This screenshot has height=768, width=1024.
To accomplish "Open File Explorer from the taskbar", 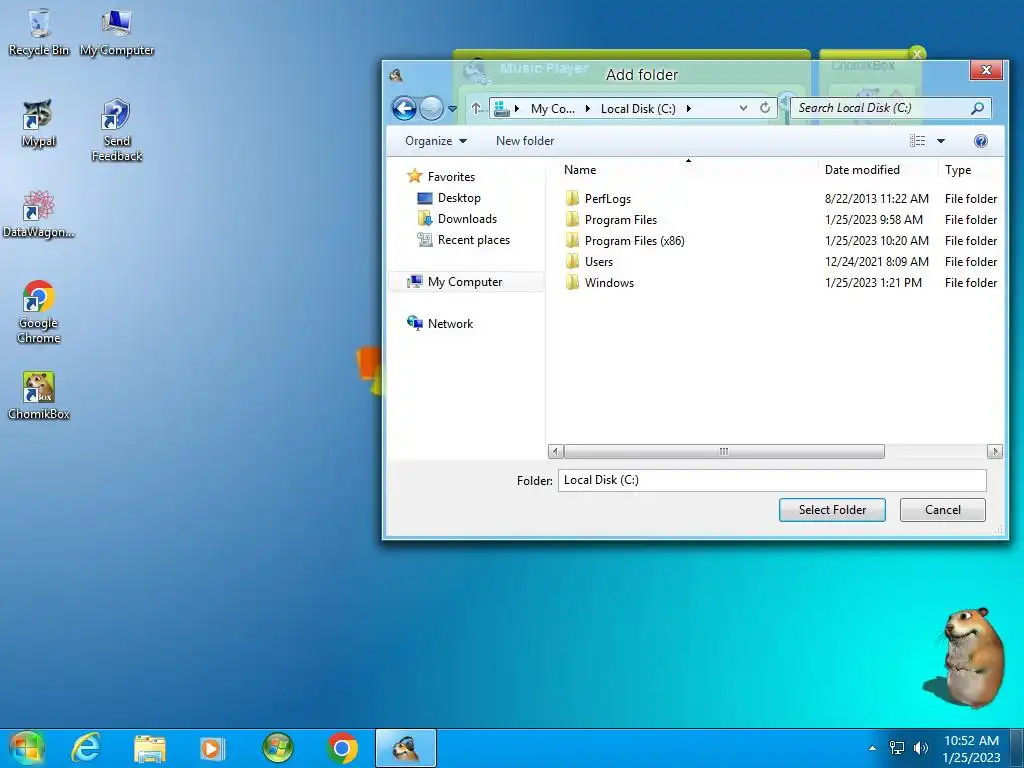I will (x=150, y=748).
